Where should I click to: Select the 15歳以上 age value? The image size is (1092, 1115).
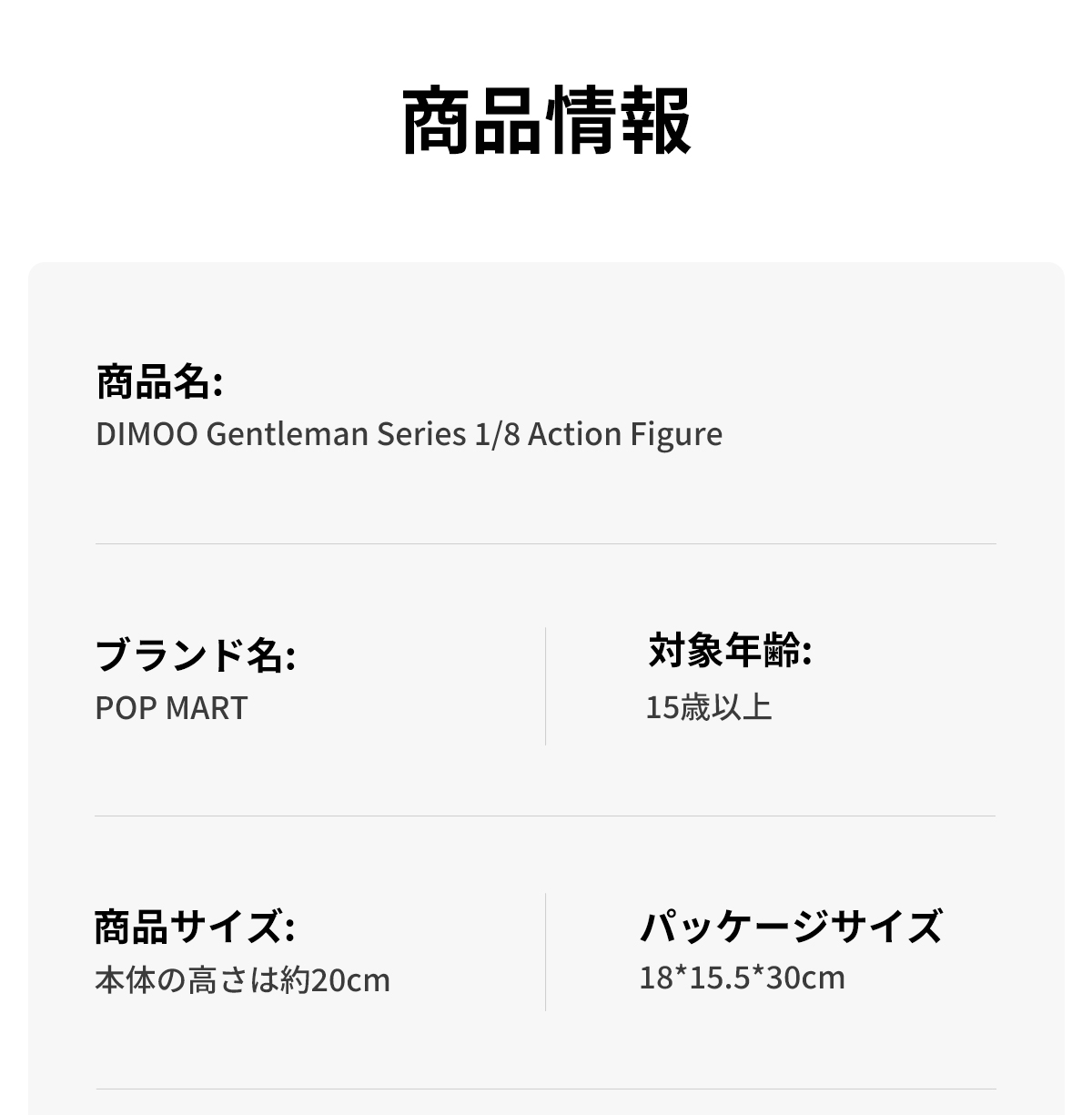[x=708, y=707]
